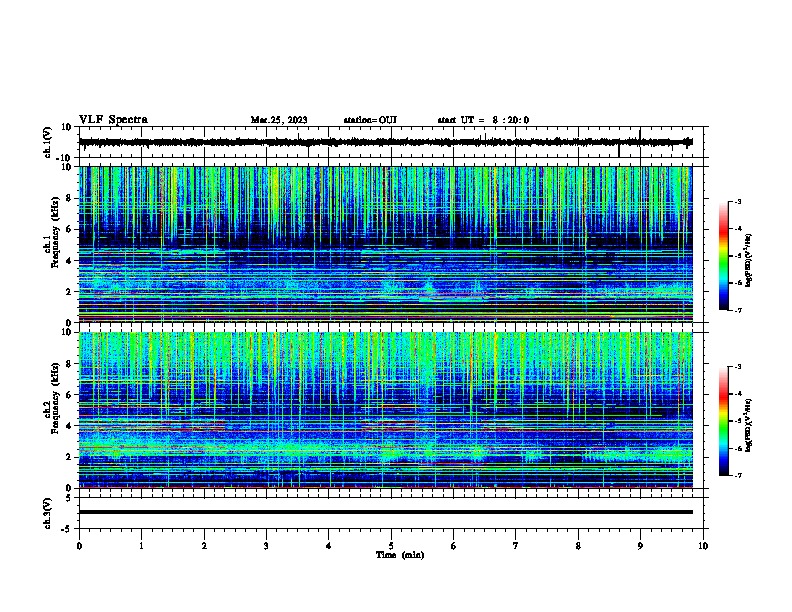
Task: Click time axis tick label '6'
Action: click(453, 546)
